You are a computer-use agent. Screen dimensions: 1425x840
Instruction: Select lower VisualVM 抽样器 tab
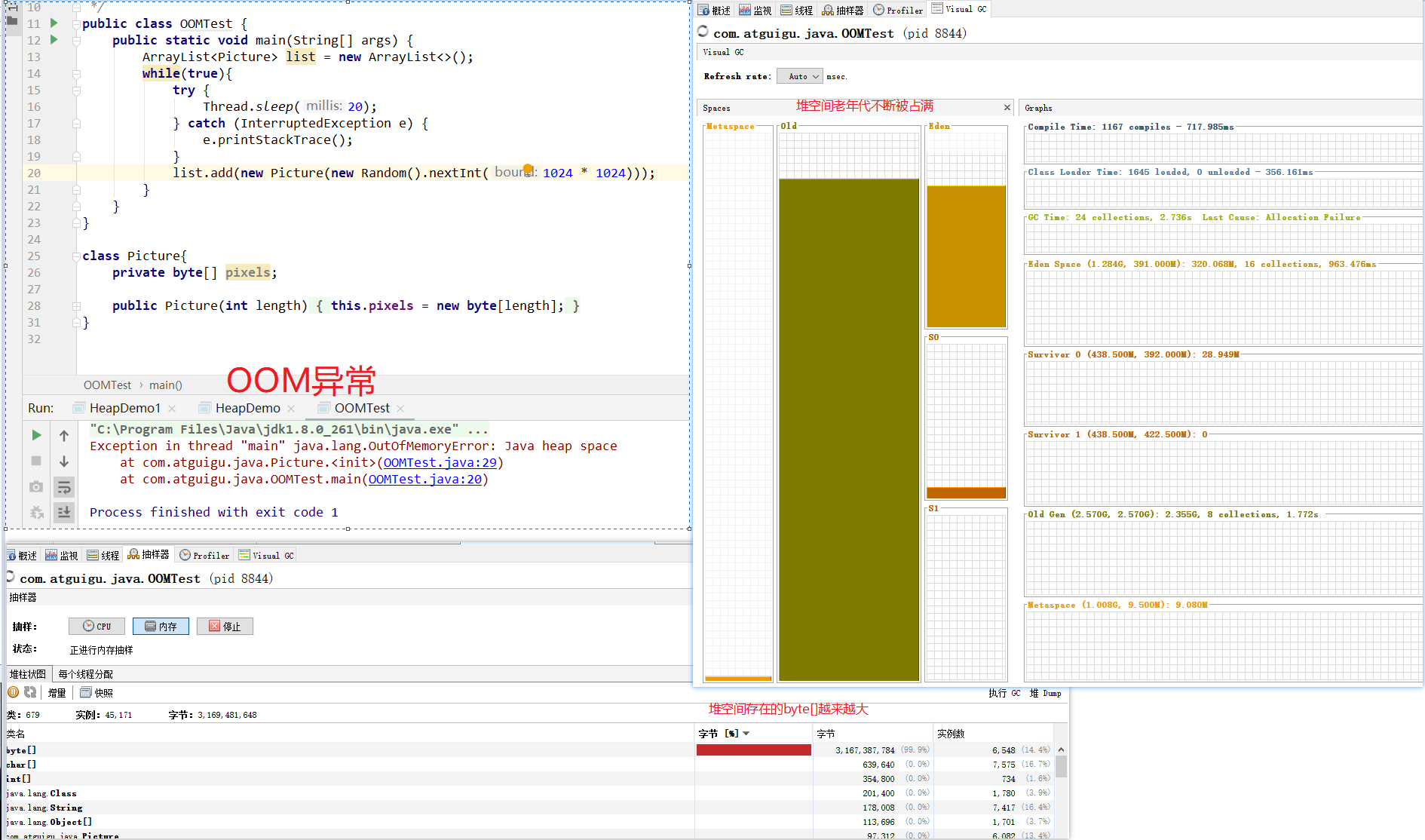[x=149, y=554]
